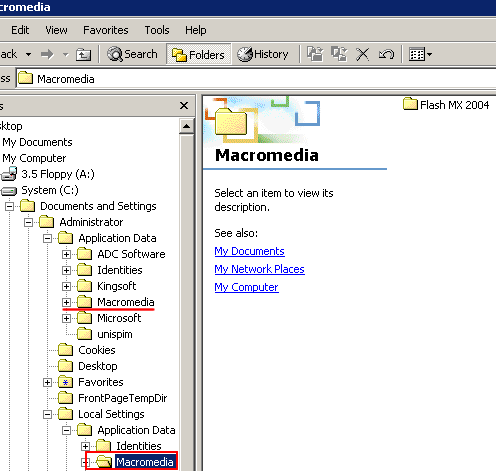Screen dimensions: 496x471
Task: Expand the Microsoft folder
Action: pyautogui.click(x=66, y=318)
